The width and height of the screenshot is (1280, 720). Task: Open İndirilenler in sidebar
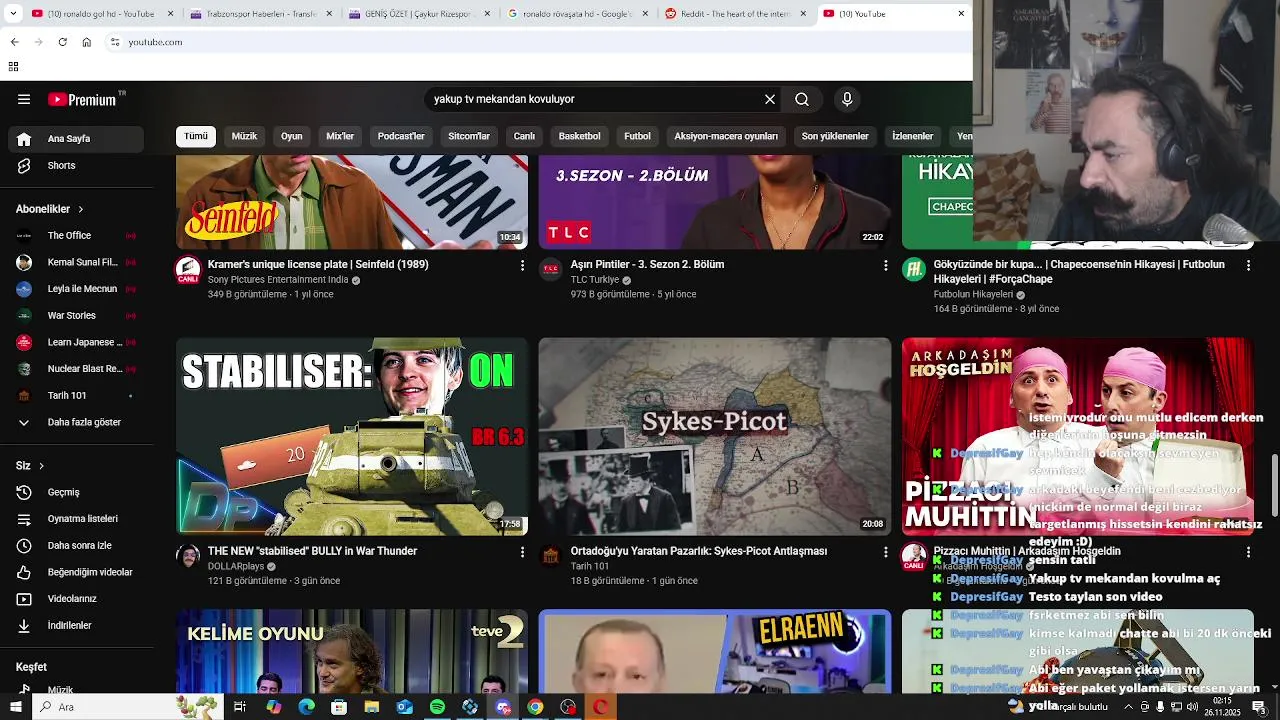[x=76, y=625]
